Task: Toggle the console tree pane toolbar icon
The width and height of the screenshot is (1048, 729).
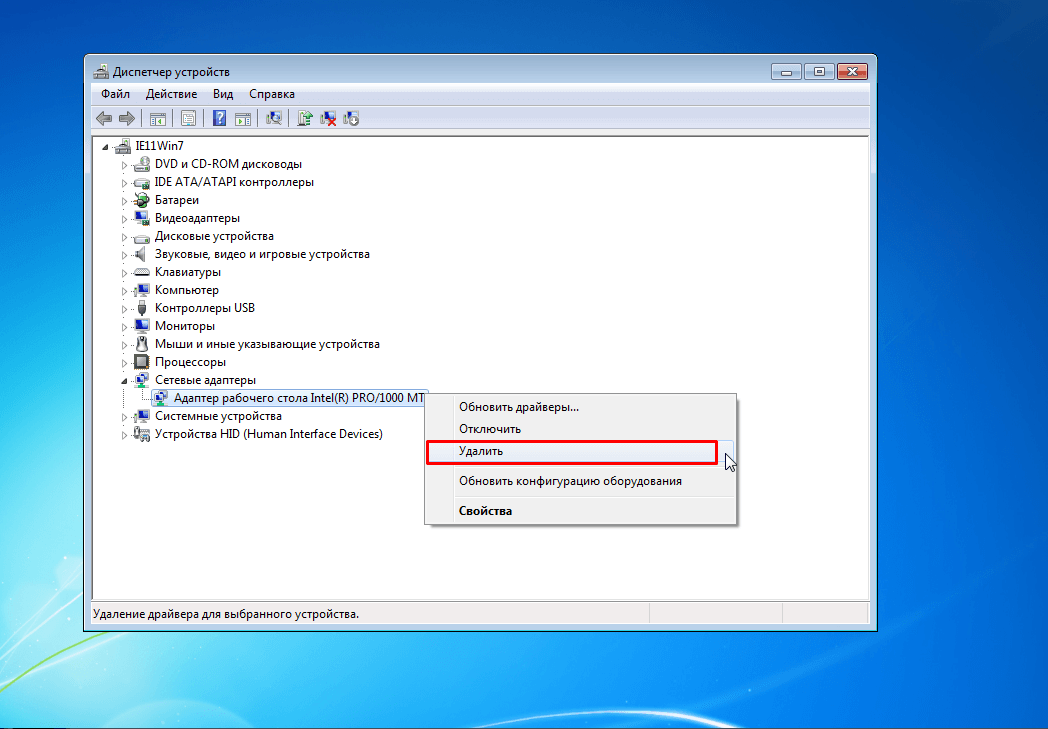Action: [158, 119]
